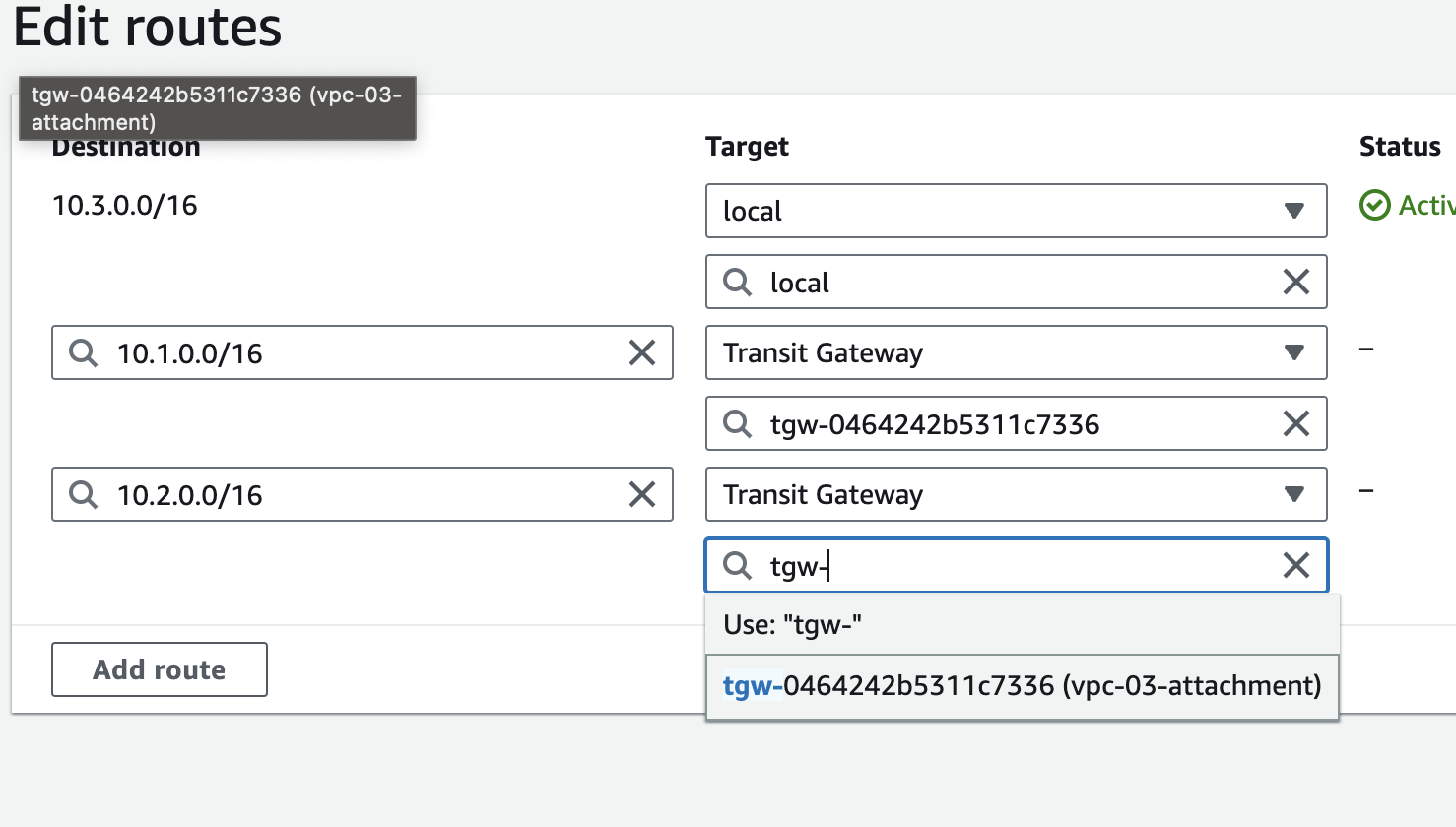This screenshot has width=1456, height=827.
Task: Click magnifier icon in the local search field
Action: pyautogui.click(x=738, y=283)
